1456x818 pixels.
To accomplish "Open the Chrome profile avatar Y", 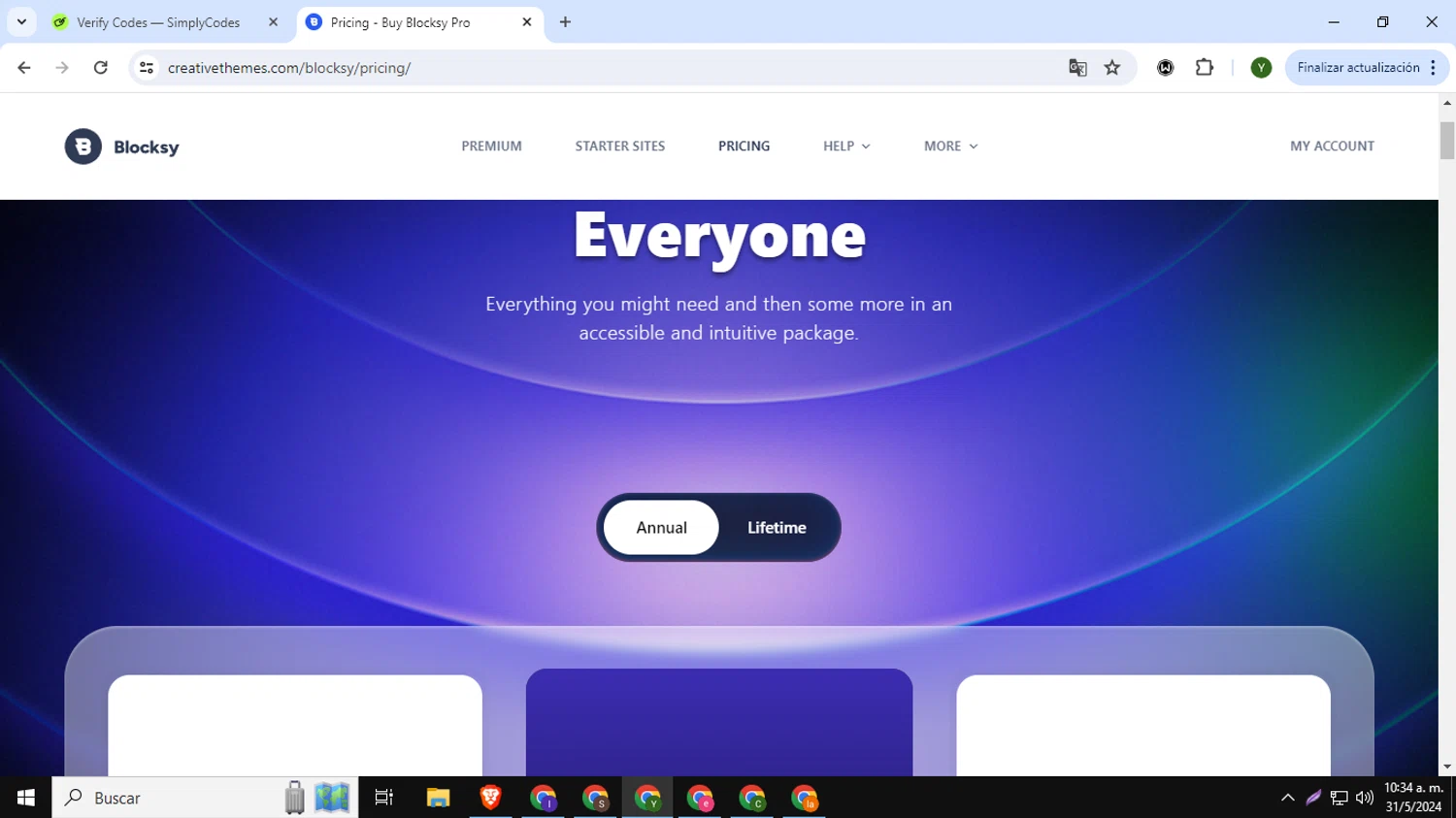I will tap(1261, 68).
